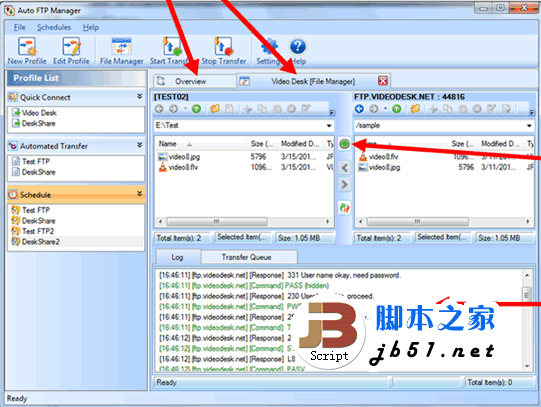This screenshot has height=407, width=541.
Task: Open the File menu
Action: [19, 27]
